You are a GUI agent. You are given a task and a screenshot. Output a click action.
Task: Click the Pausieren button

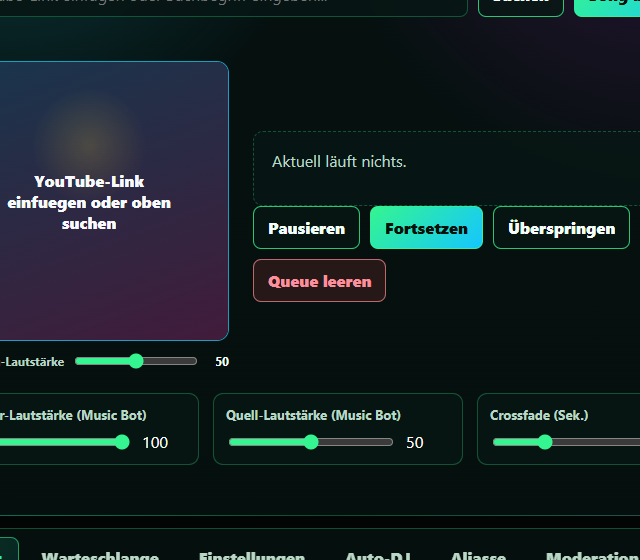306,228
